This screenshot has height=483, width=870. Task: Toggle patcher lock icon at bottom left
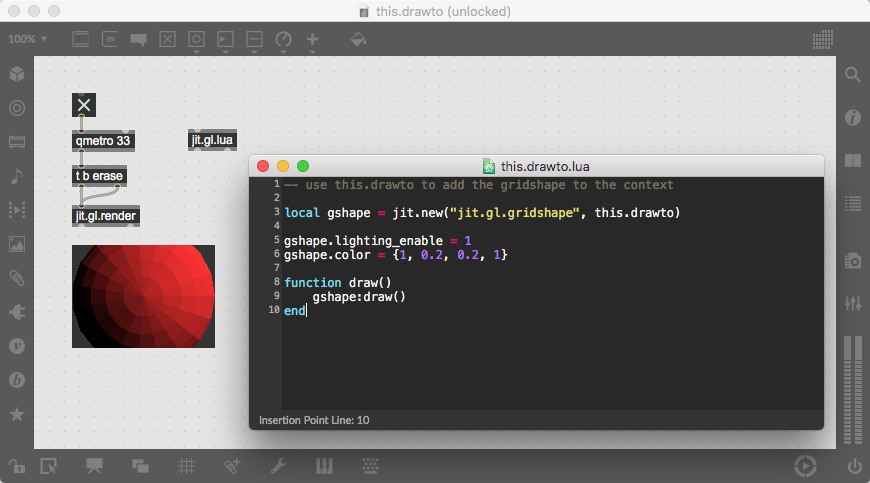pos(17,466)
